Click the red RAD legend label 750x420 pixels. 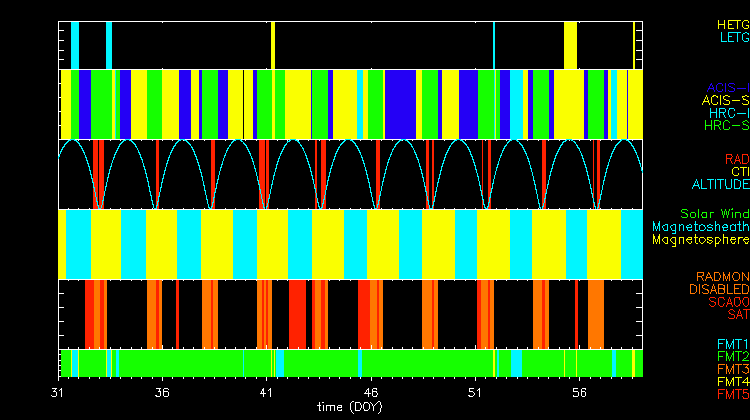pos(736,159)
